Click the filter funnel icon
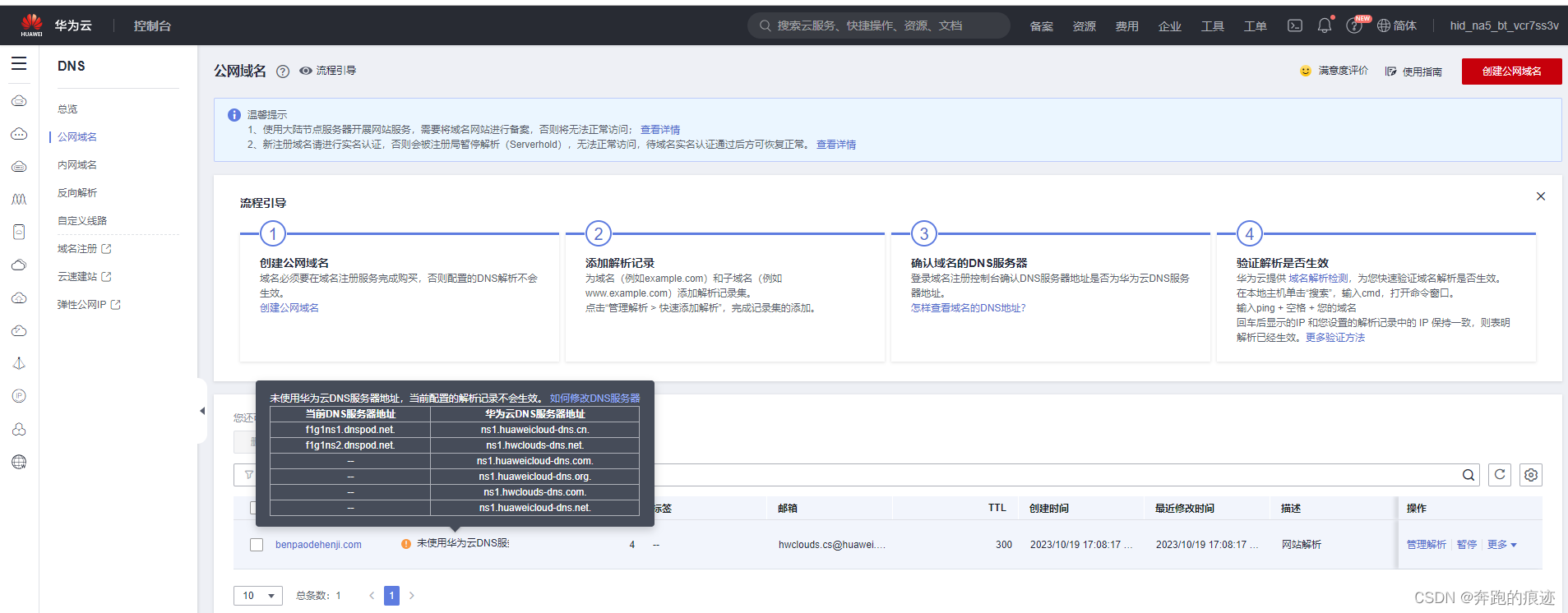1568x613 pixels. [x=248, y=475]
